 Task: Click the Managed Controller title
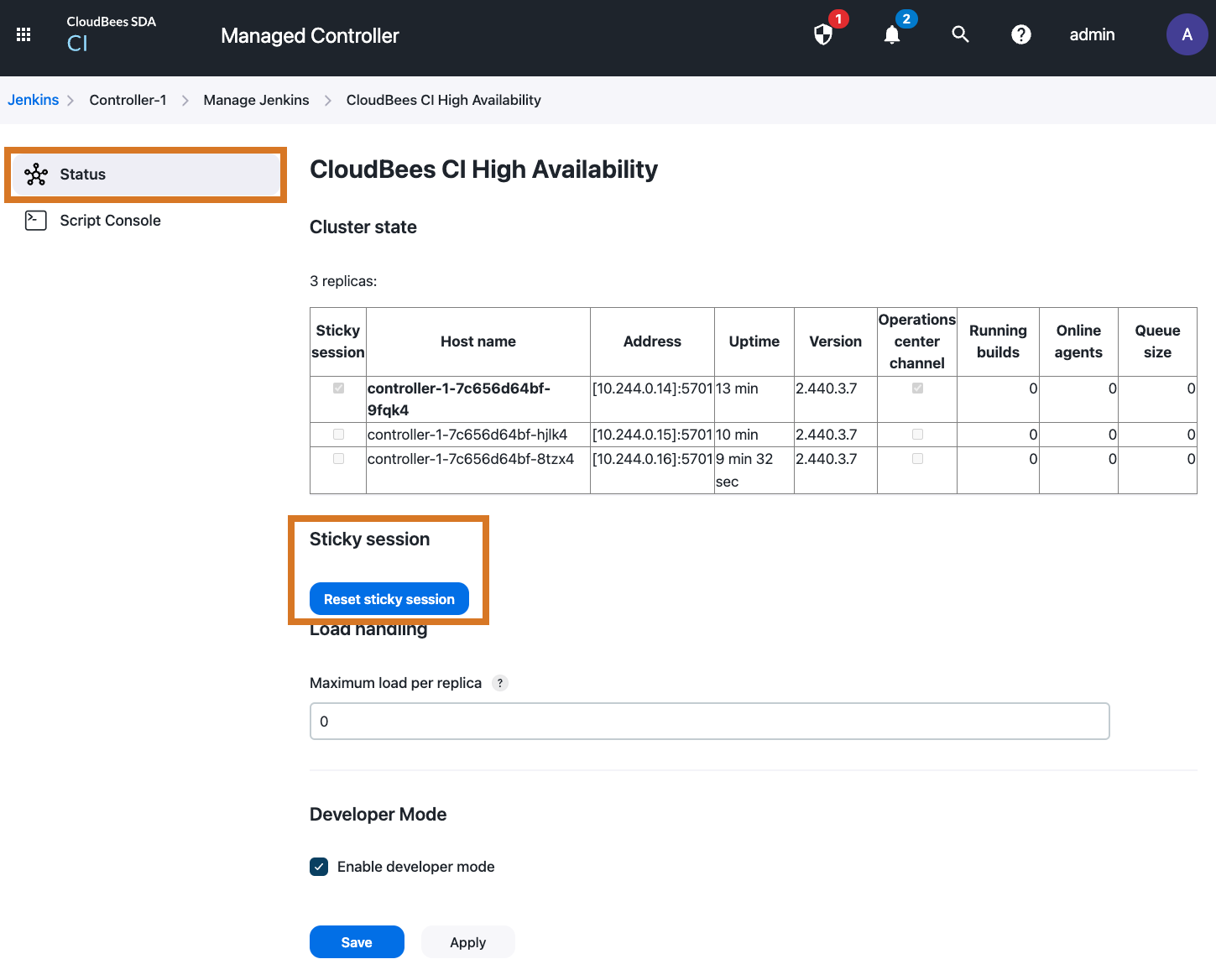310,35
